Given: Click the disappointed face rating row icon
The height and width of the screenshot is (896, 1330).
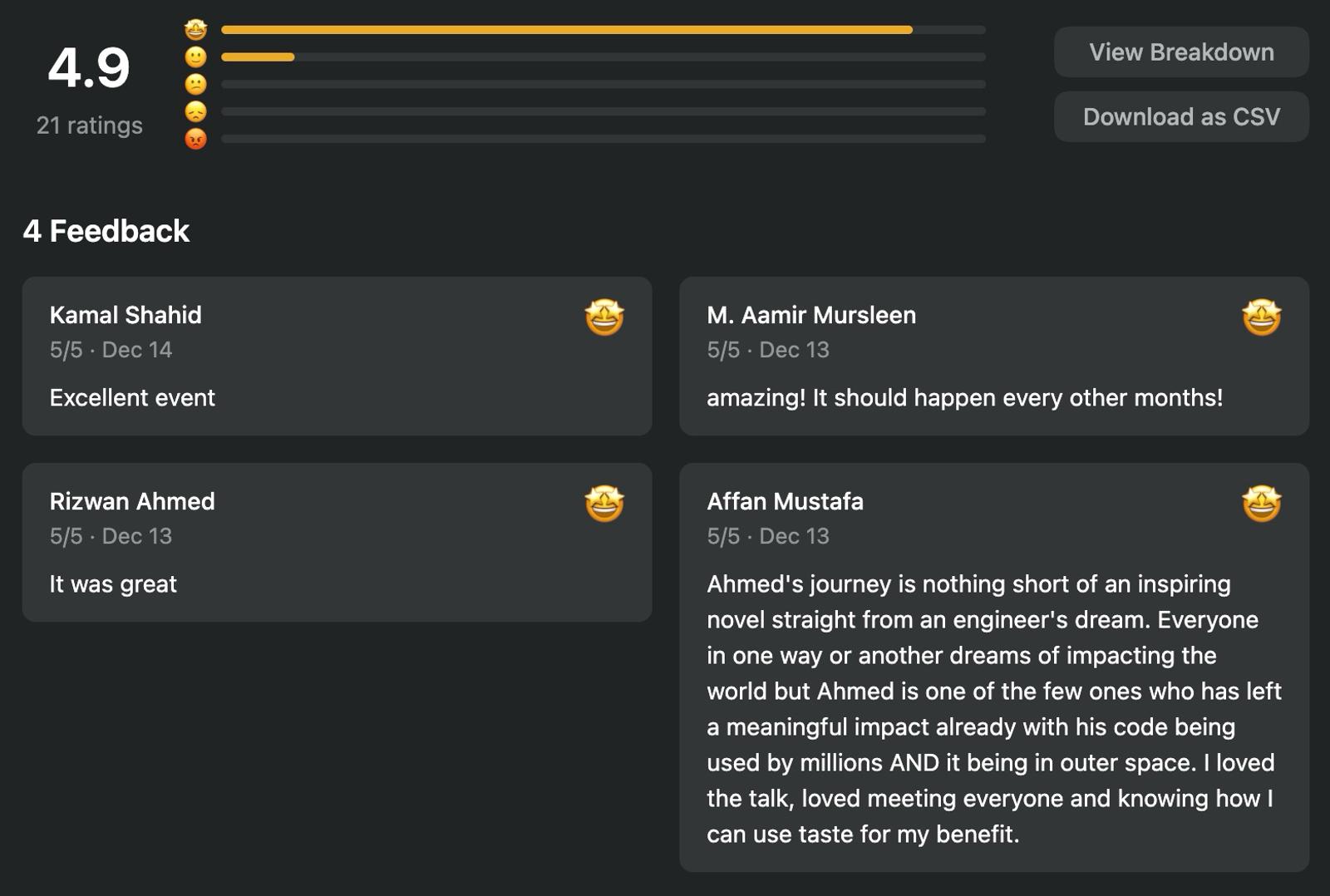Looking at the screenshot, I should pyautogui.click(x=195, y=111).
